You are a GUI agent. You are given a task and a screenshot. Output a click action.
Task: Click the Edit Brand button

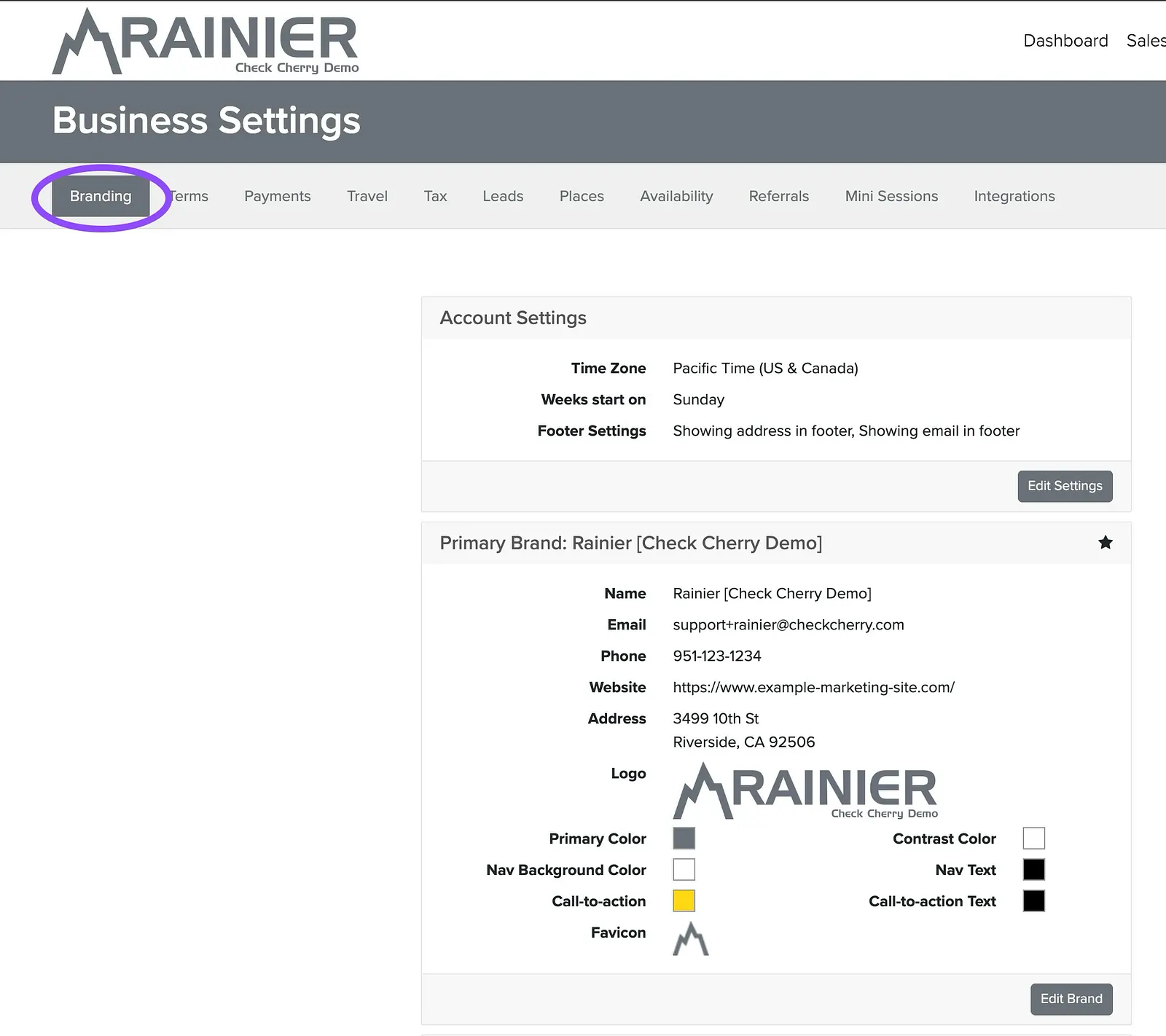(1071, 999)
